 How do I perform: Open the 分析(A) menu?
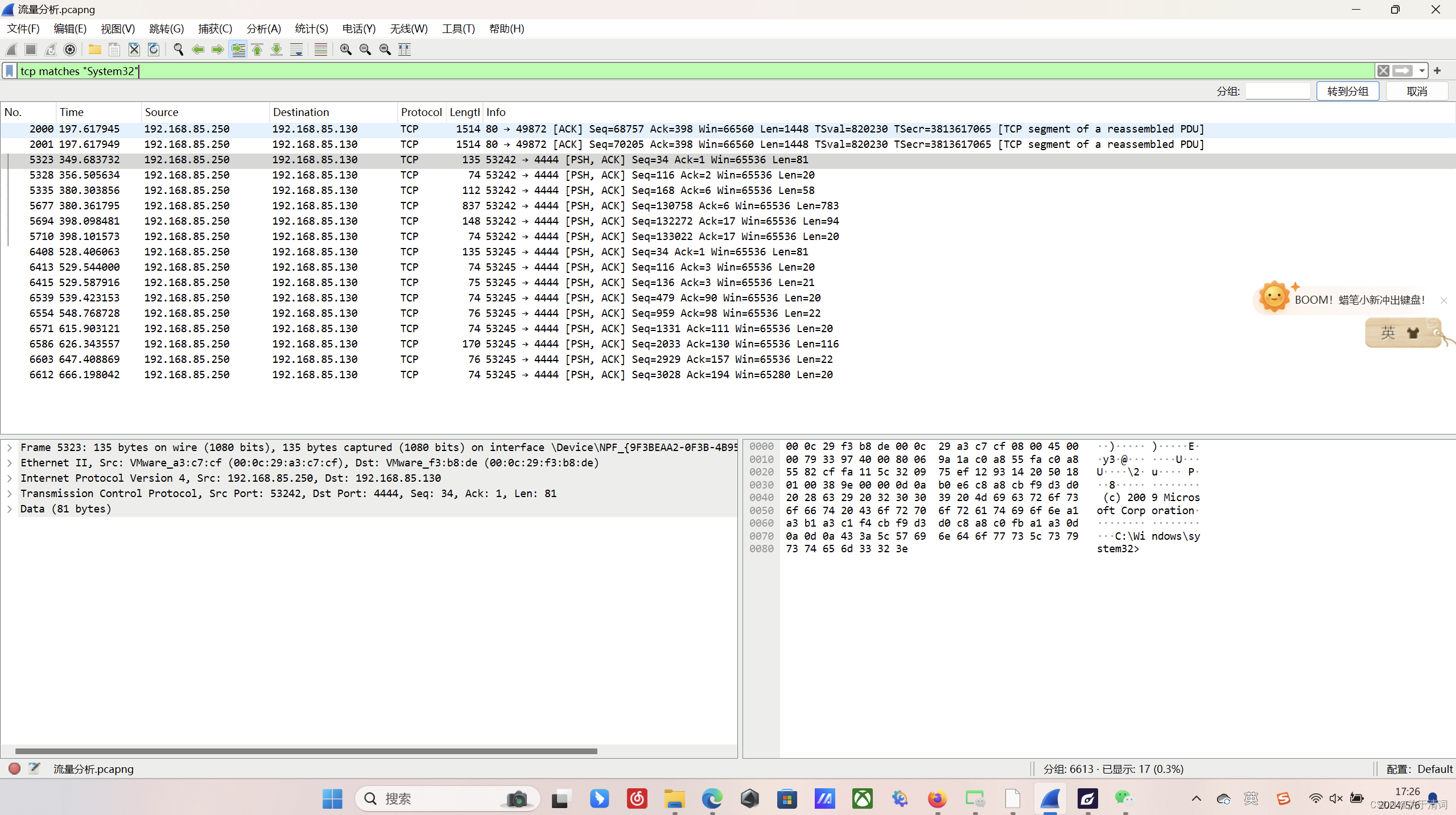click(263, 28)
